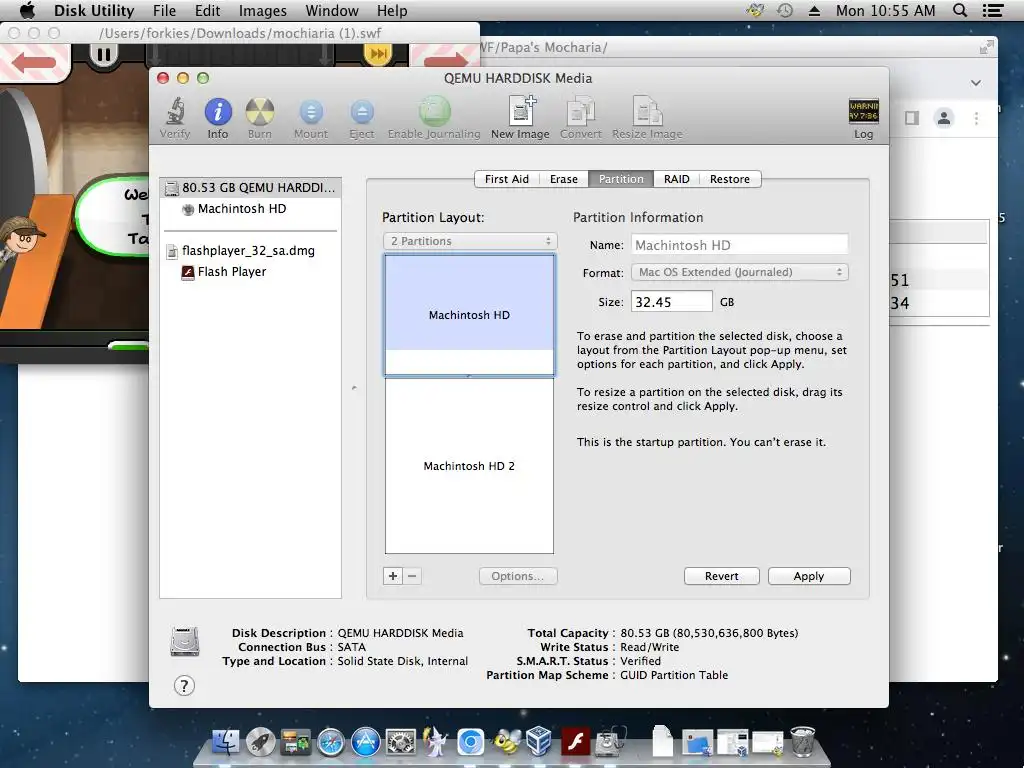Click the Revert button

coord(722,576)
